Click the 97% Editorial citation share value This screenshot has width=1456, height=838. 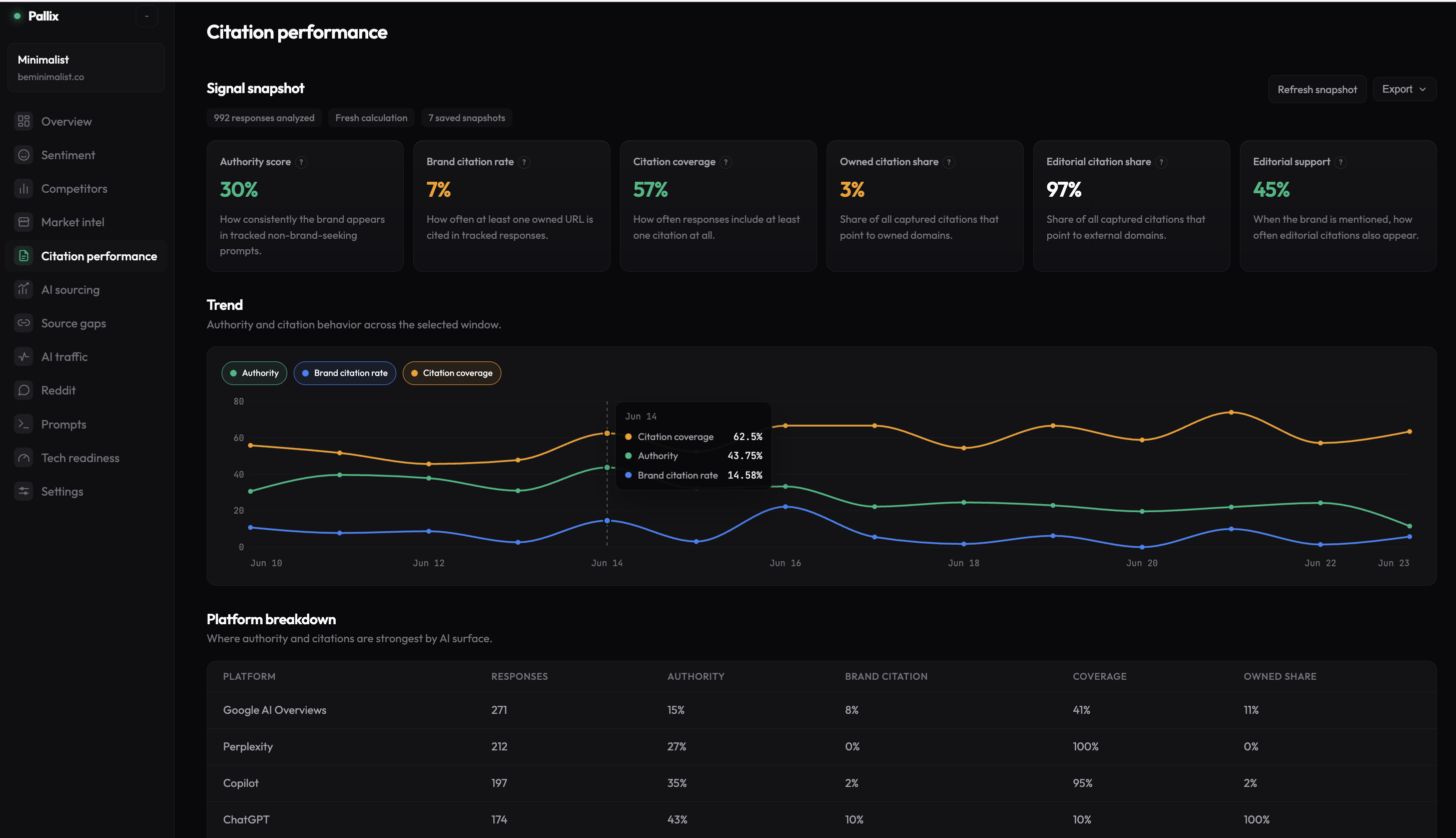point(1064,189)
